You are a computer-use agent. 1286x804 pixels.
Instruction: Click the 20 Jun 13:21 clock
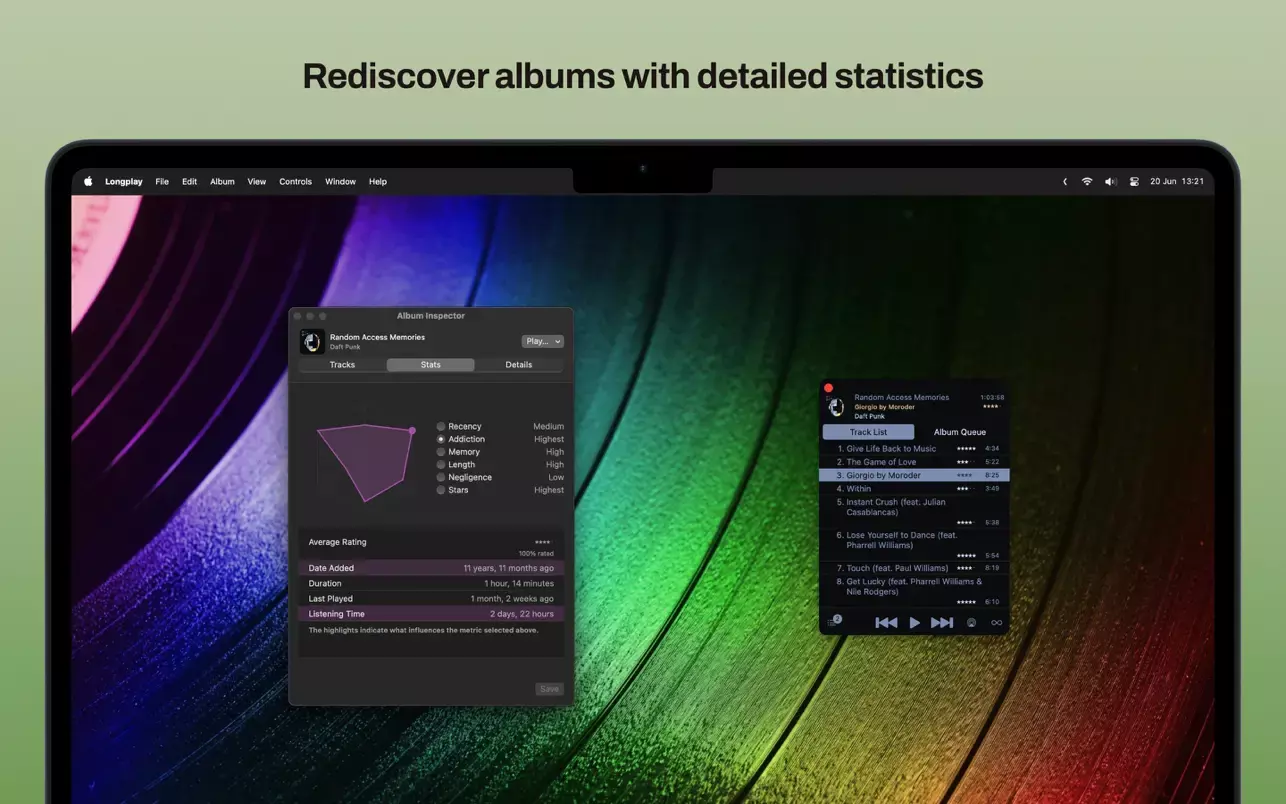[1177, 181]
